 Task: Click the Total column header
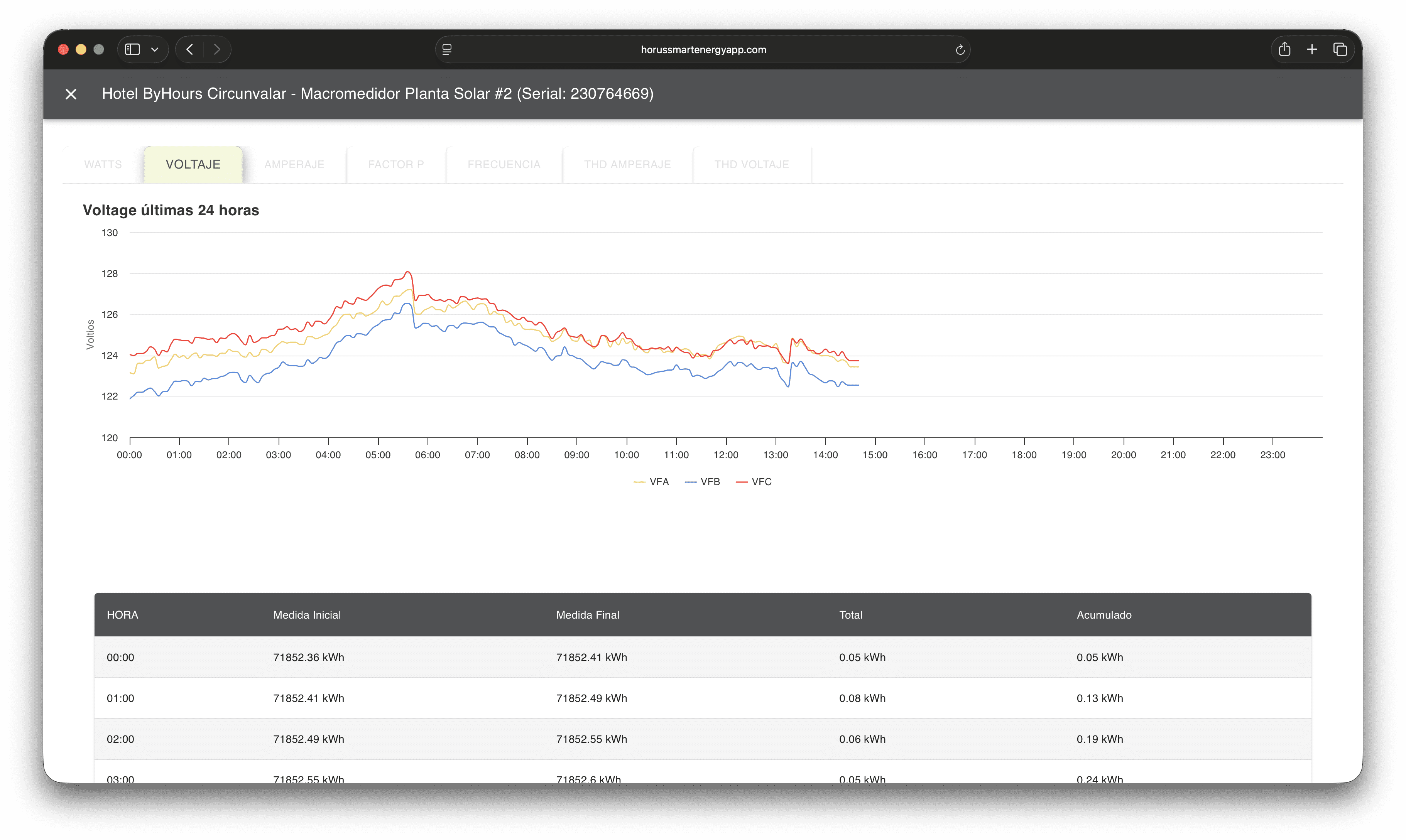click(x=850, y=615)
